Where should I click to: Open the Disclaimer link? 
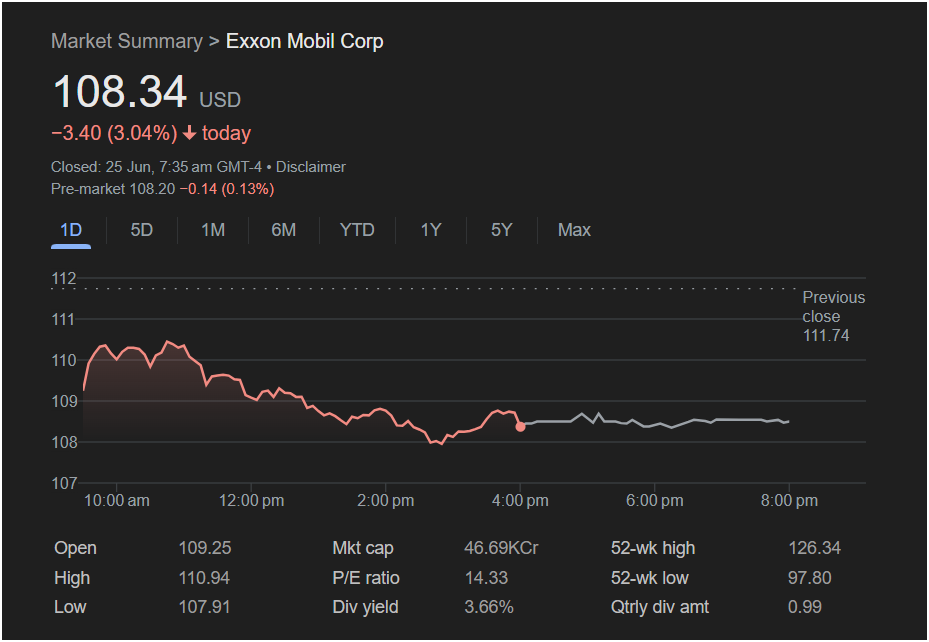(x=311, y=167)
